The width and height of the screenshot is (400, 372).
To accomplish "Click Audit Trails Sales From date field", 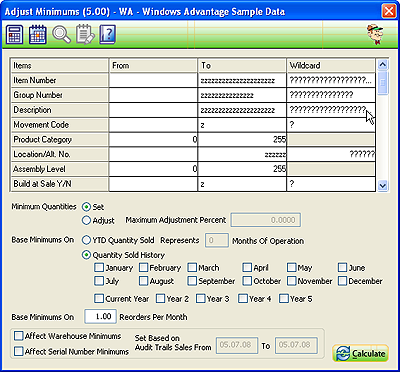I will pyautogui.click(x=237, y=345).
